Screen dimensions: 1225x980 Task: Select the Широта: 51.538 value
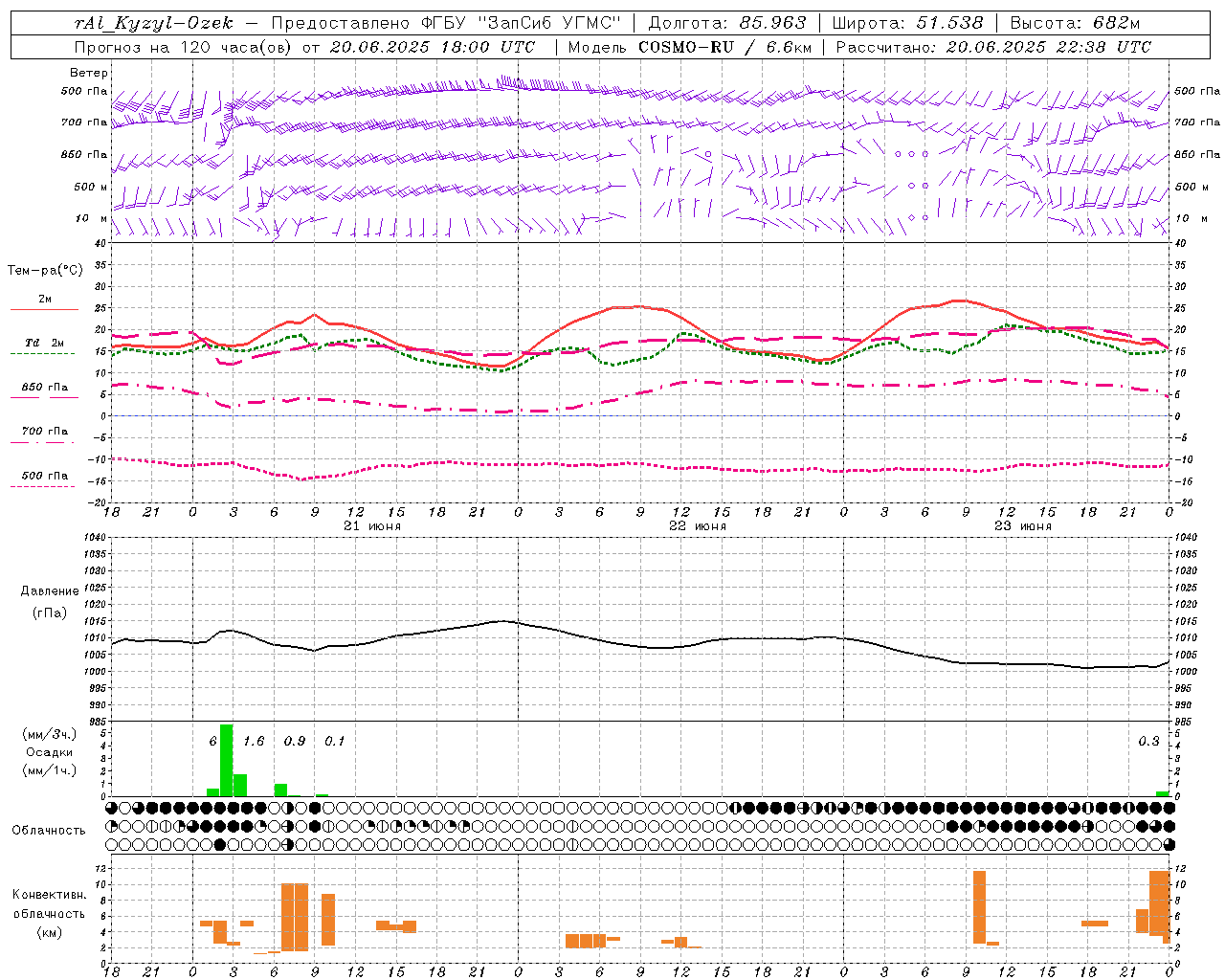click(x=907, y=24)
